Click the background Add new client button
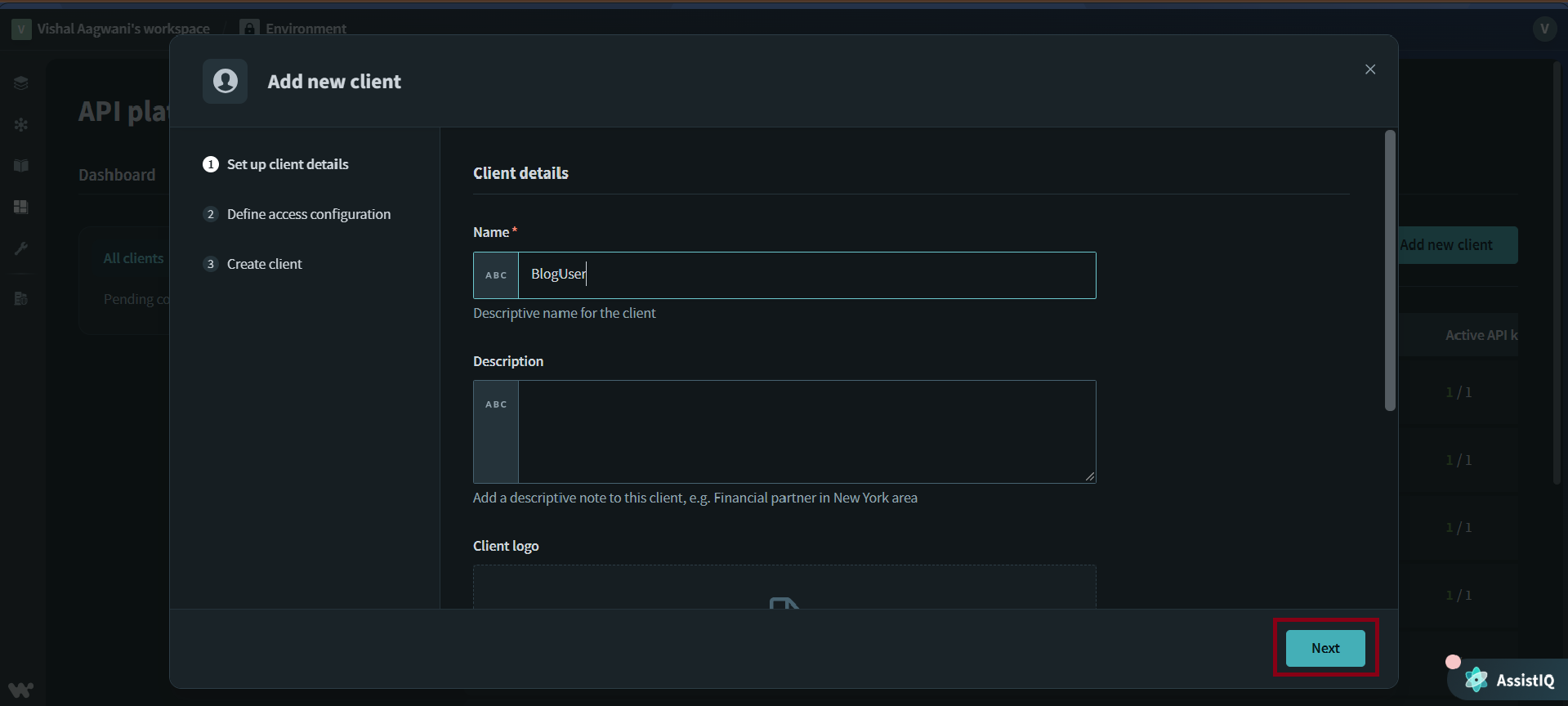This screenshot has width=1568, height=706. click(1459, 245)
